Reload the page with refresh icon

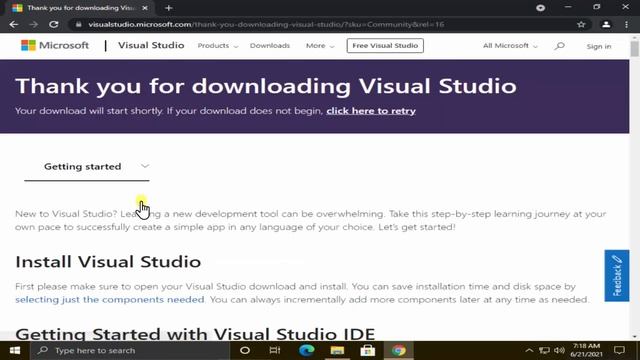tap(53, 24)
